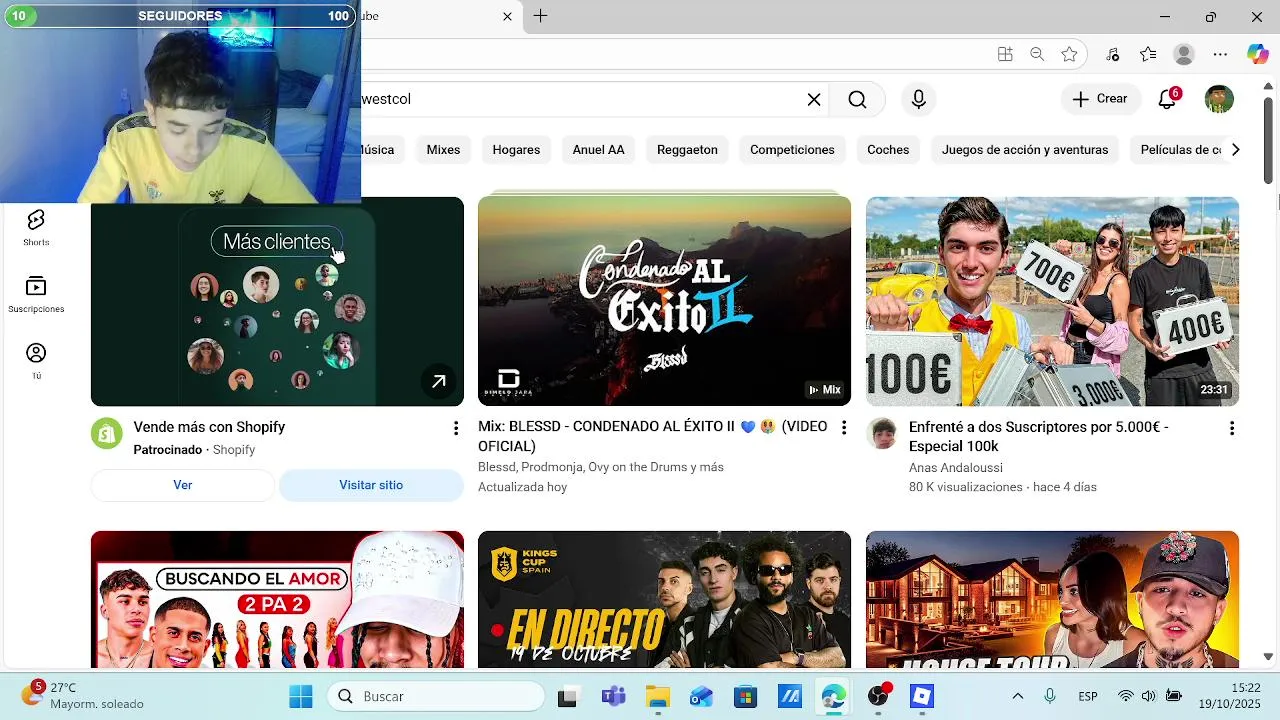Run search with the magnifier button
The height and width of the screenshot is (720, 1280).
(857, 99)
